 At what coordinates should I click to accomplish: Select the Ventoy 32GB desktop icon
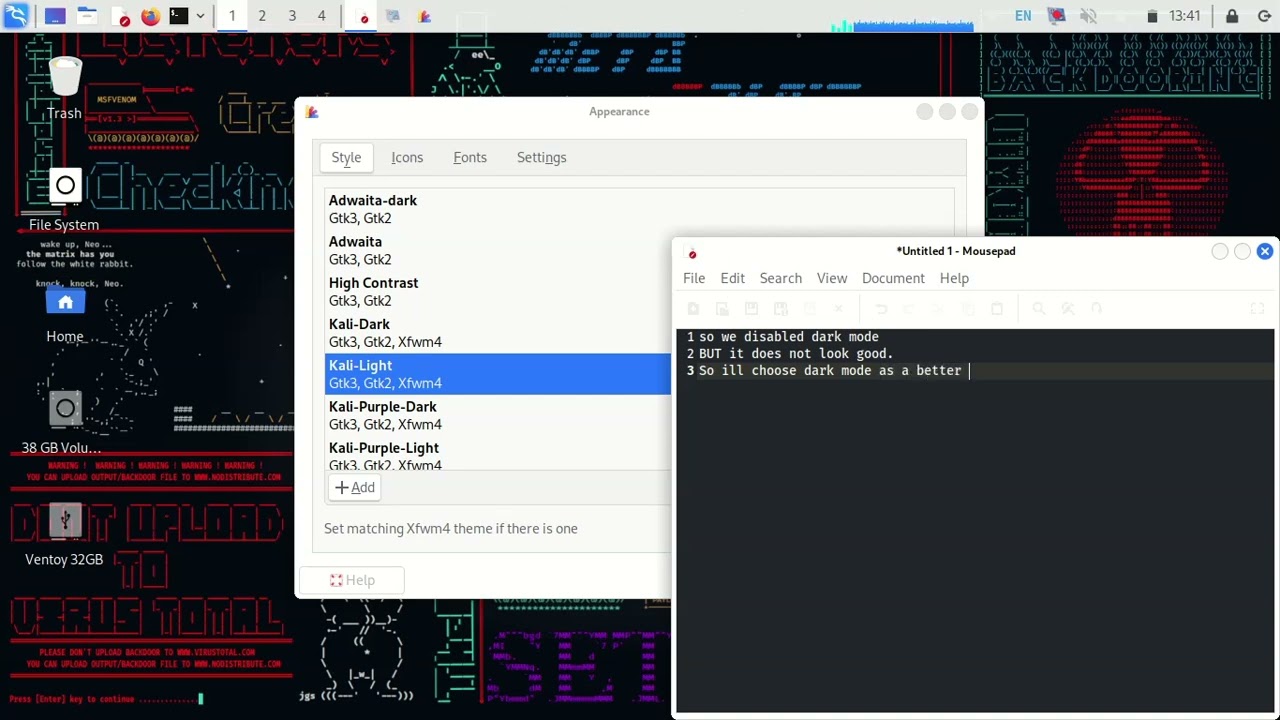point(64,535)
